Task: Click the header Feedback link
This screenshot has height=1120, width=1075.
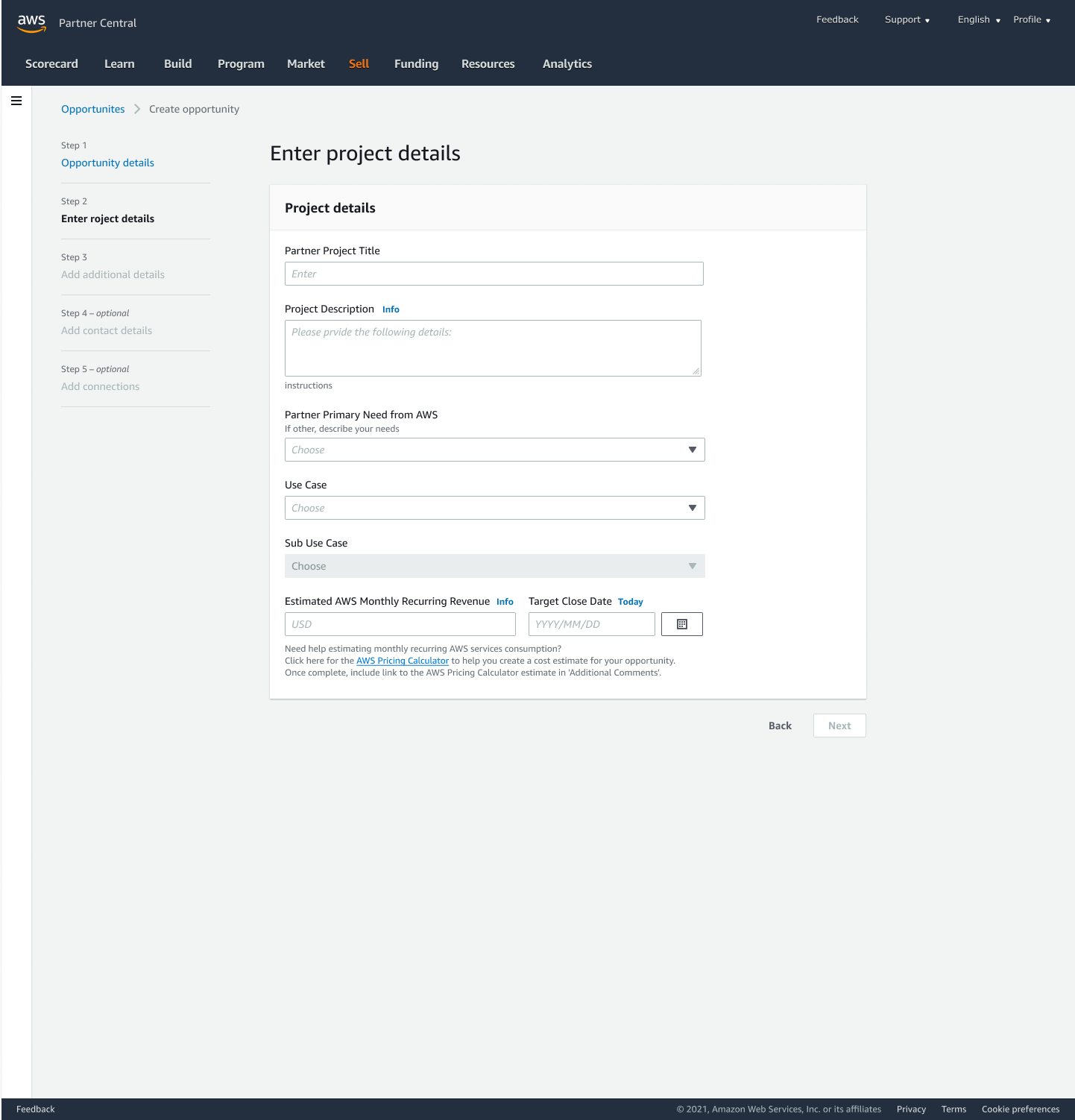Action: [837, 19]
